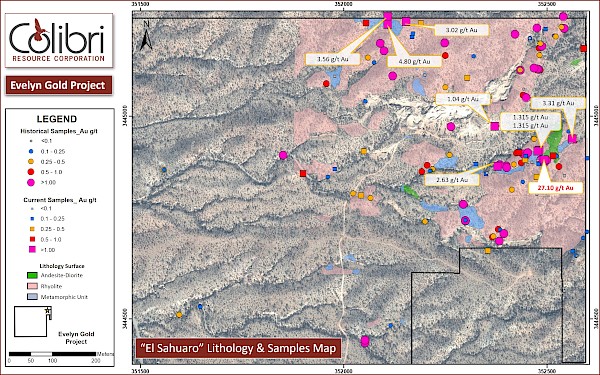The width and height of the screenshot is (600, 375).
Task: Click the current 0.25 - 0.5 orange square icon
Action: pyautogui.click(x=32, y=229)
